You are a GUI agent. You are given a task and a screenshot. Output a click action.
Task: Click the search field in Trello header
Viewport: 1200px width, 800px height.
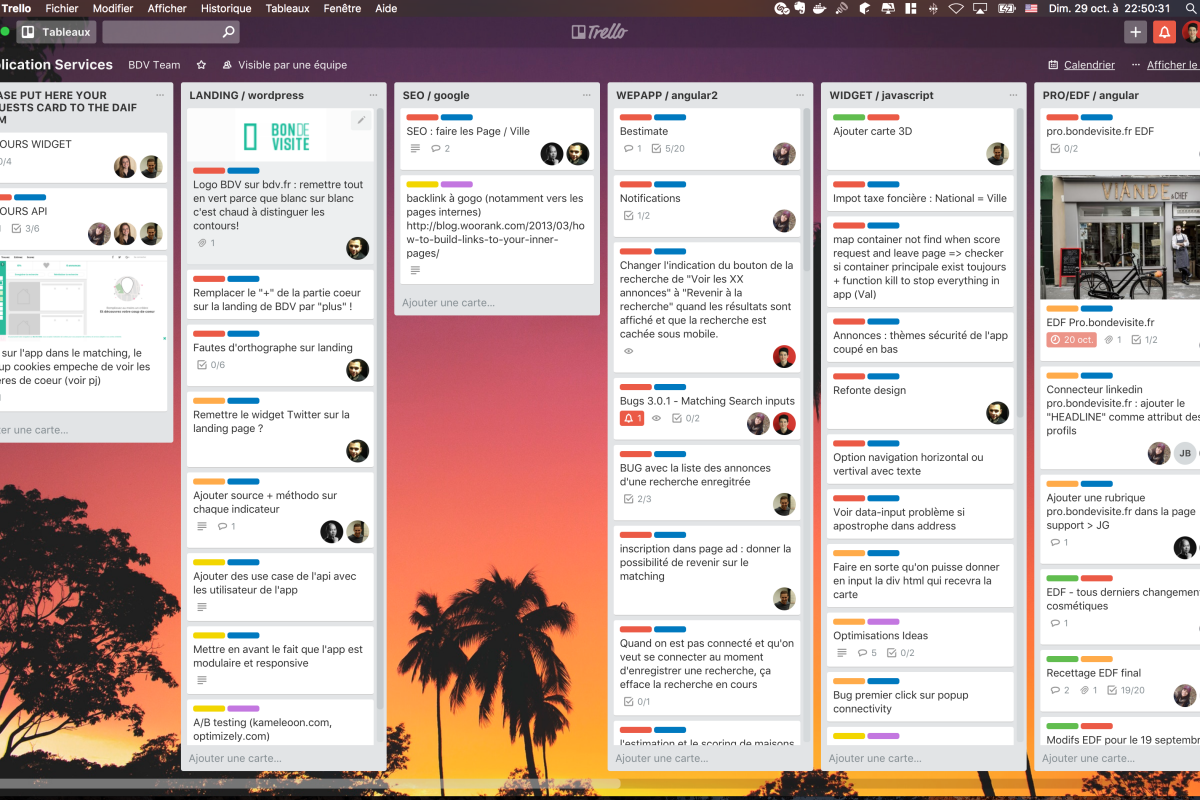coord(170,32)
